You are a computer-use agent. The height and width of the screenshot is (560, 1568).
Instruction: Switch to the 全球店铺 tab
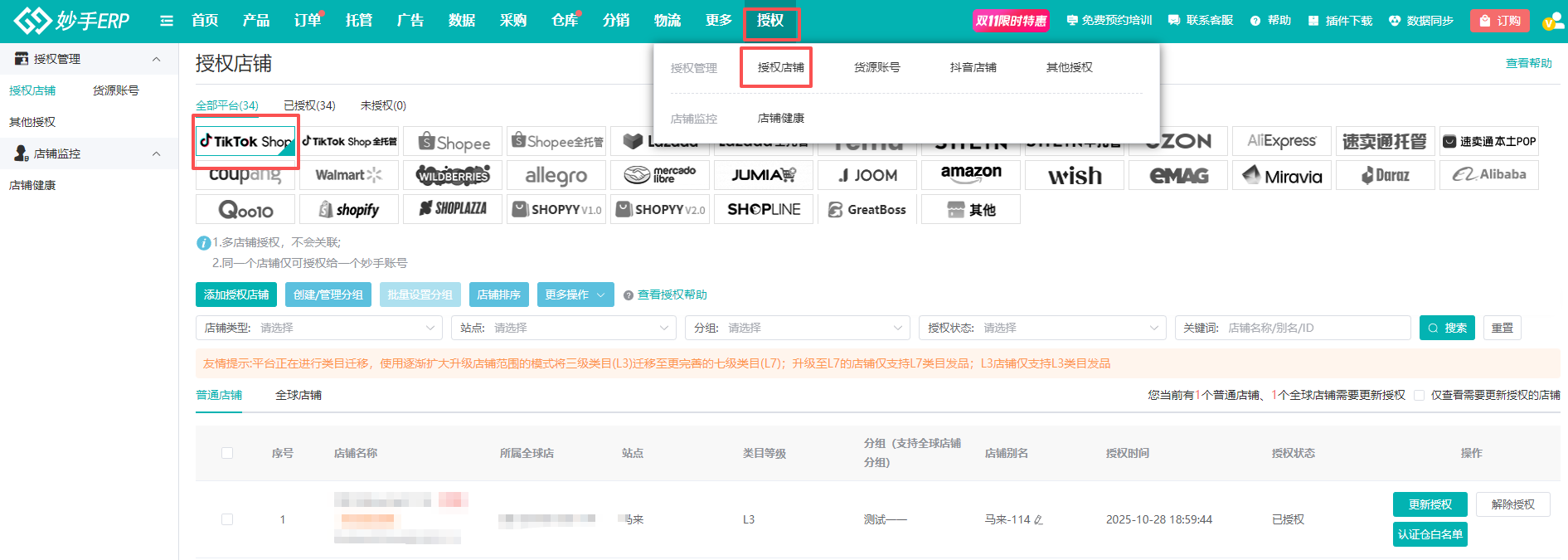[x=299, y=395]
